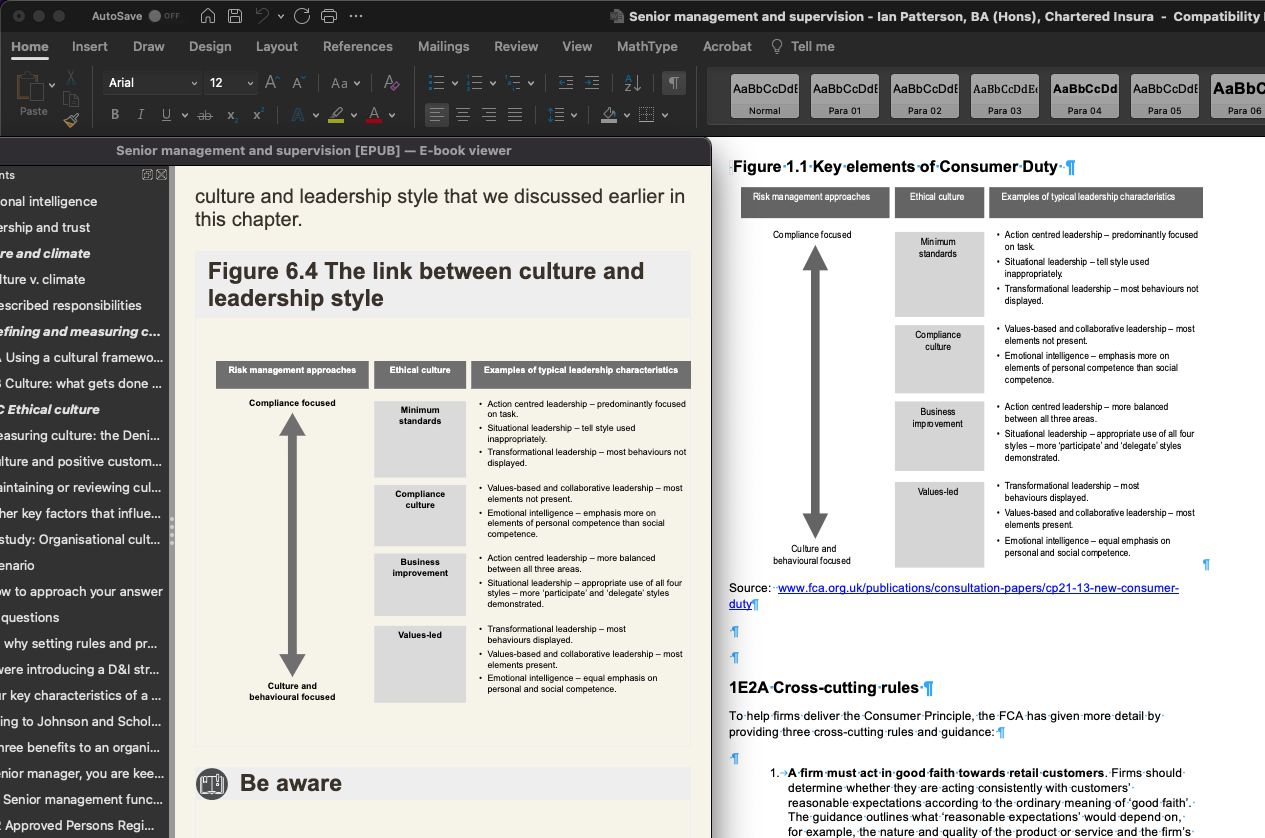Viewport: 1265px width, 838px height.
Task: Toggle the AutoSave switch
Action: coord(164,16)
